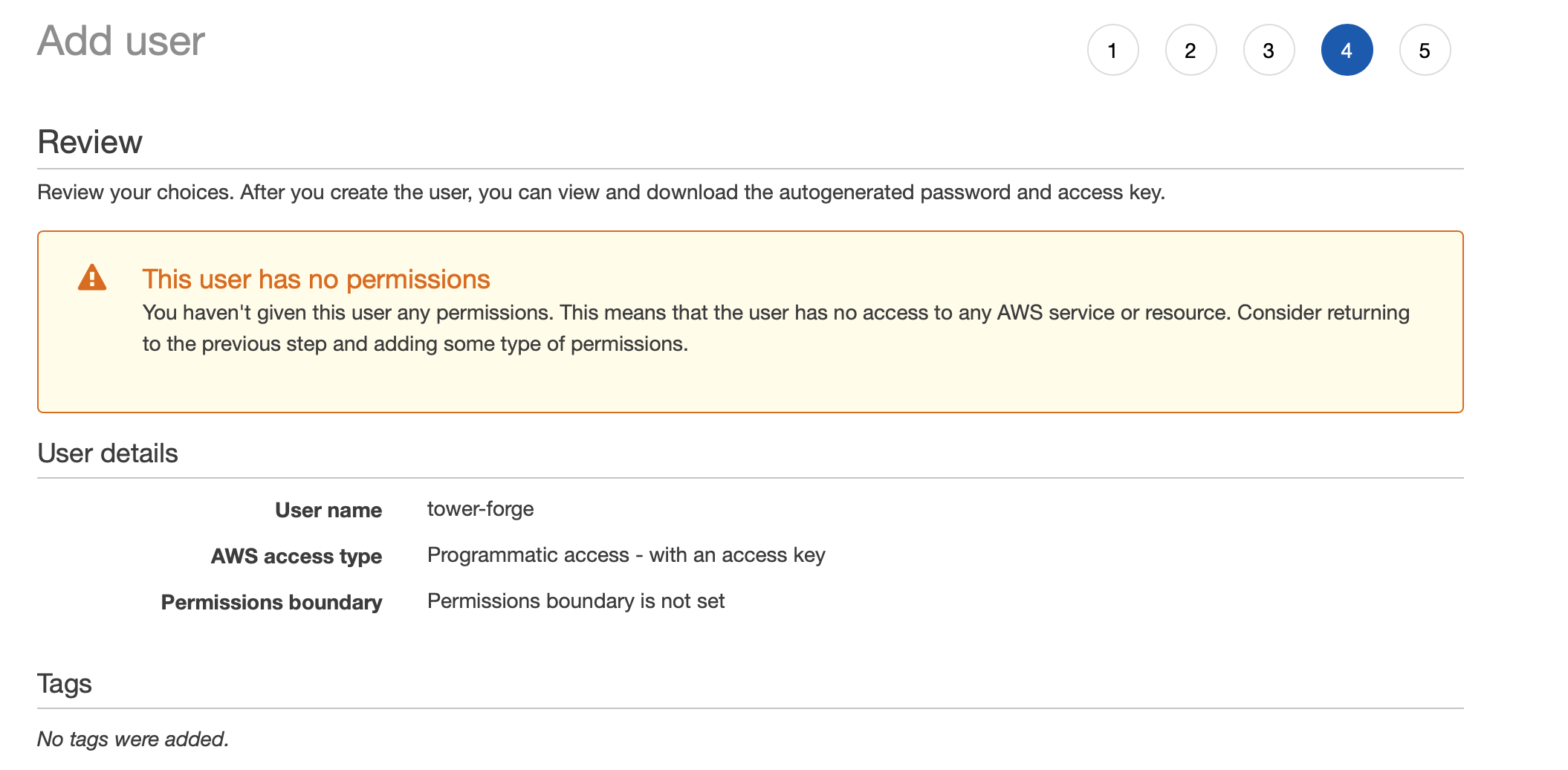Click the "AWS access type" label
The width and height of the screenshot is (1568, 770).
coord(297,556)
